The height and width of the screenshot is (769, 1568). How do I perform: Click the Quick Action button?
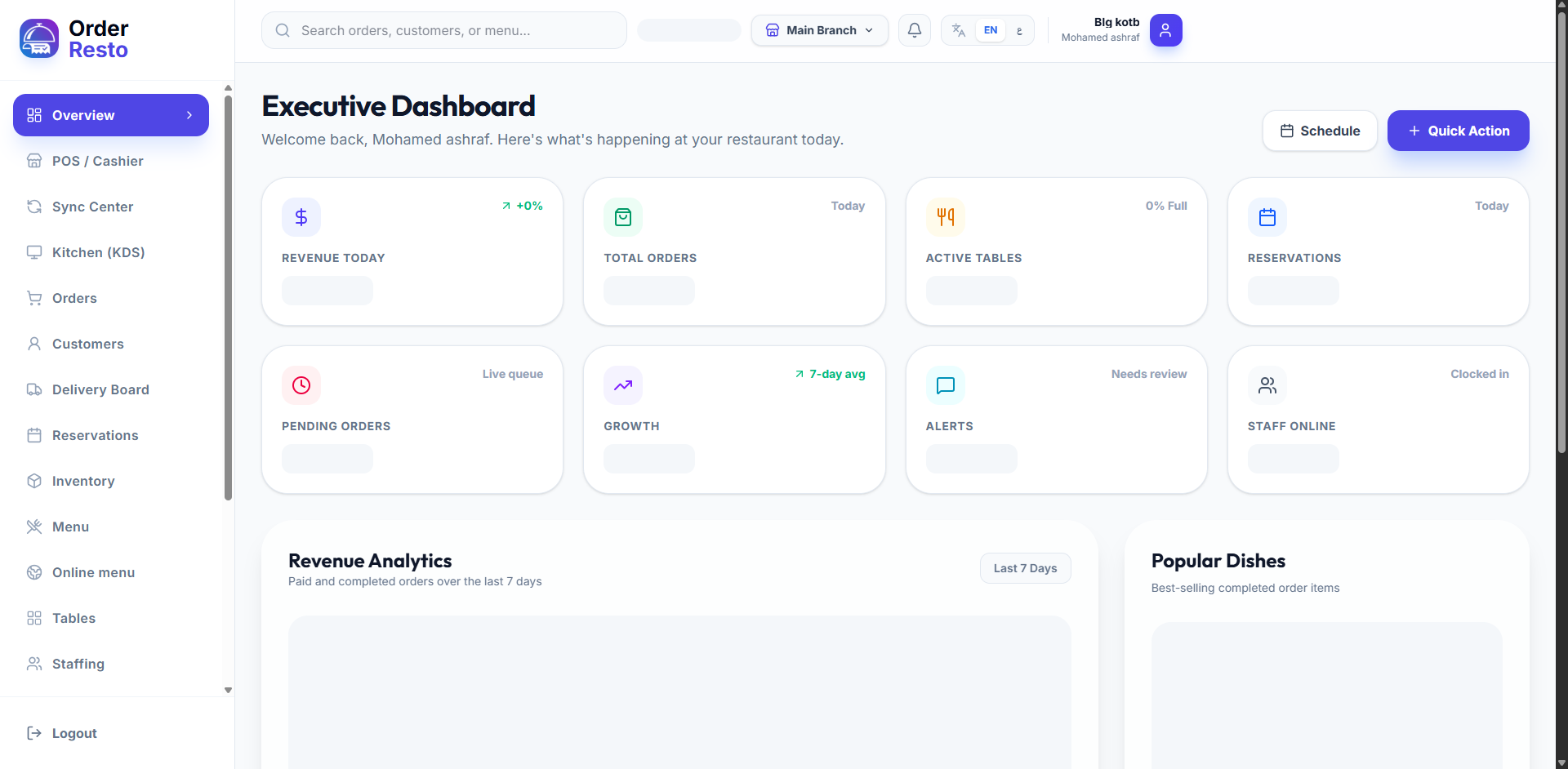(x=1459, y=131)
